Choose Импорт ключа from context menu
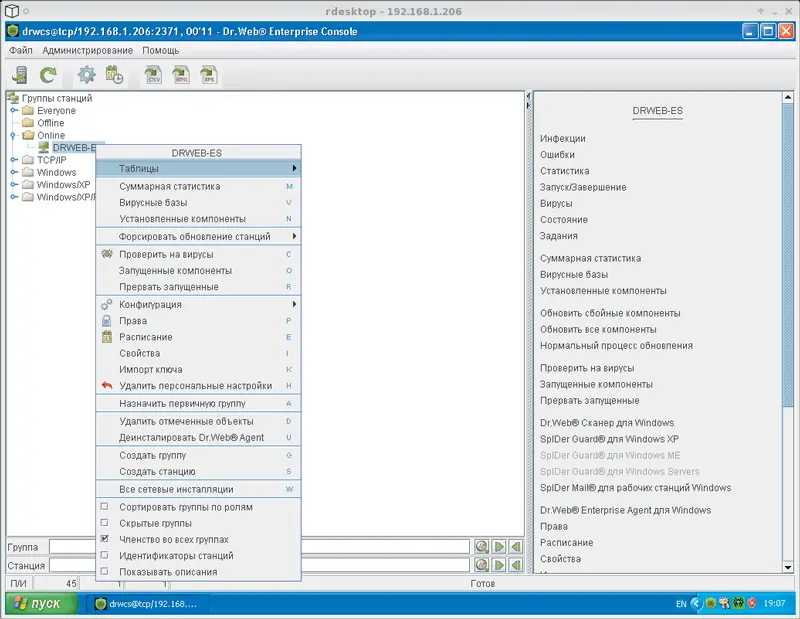The image size is (800, 619). pyautogui.click(x=198, y=369)
